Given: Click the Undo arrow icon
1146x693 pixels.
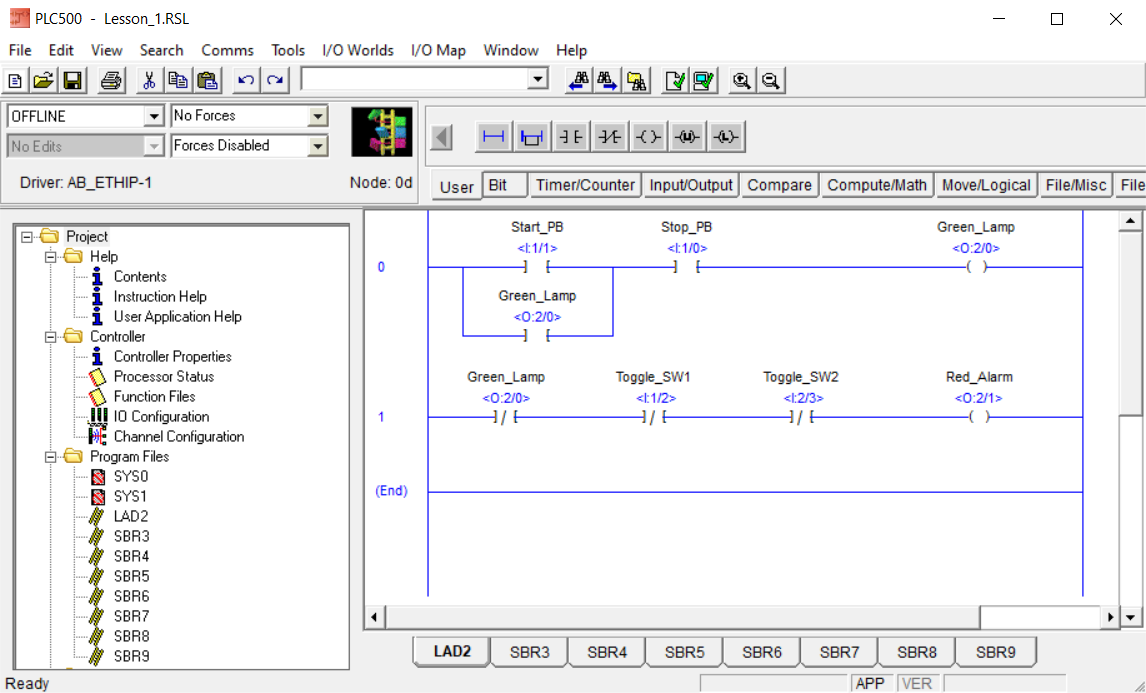Looking at the screenshot, I should coord(246,80).
